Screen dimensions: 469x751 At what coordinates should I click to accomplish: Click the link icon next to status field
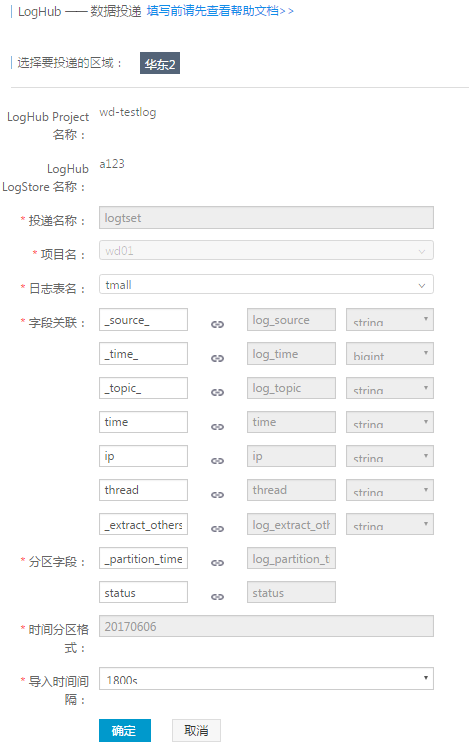pyautogui.click(x=217, y=597)
